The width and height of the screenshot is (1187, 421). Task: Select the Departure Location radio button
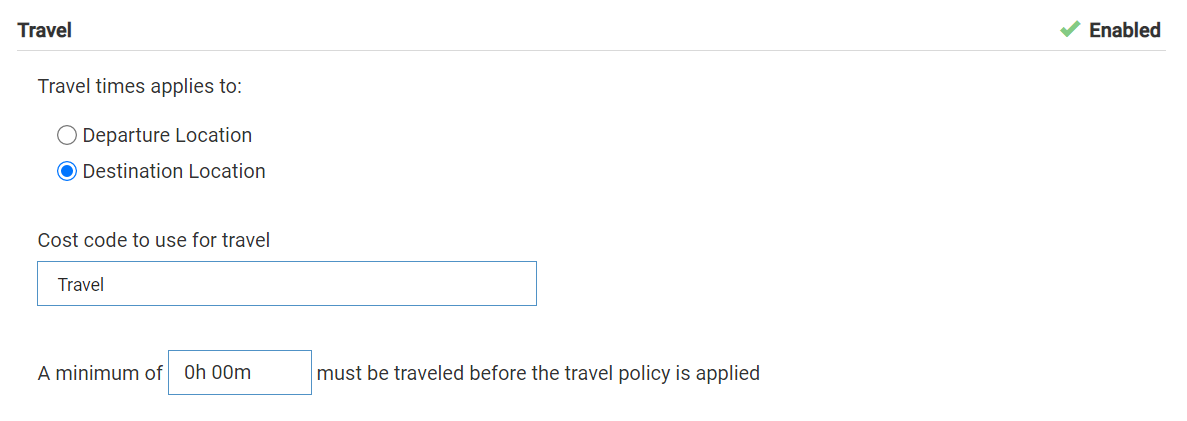tap(67, 135)
